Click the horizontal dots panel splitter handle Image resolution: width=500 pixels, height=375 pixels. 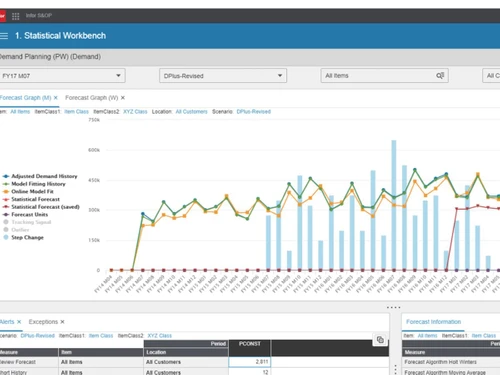[394, 307]
